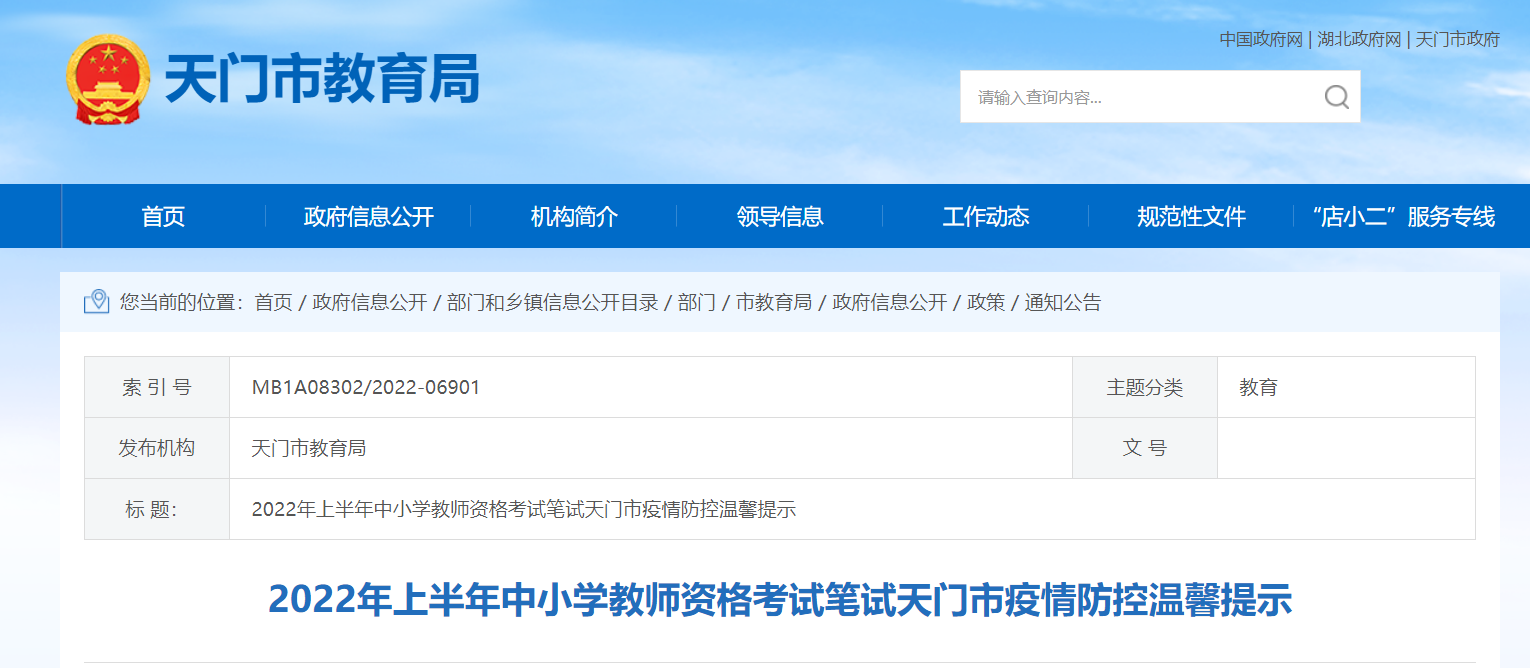The height and width of the screenshot is (668, 1530).
Task: Click 标题 table label
Action: tap(151, 509)
